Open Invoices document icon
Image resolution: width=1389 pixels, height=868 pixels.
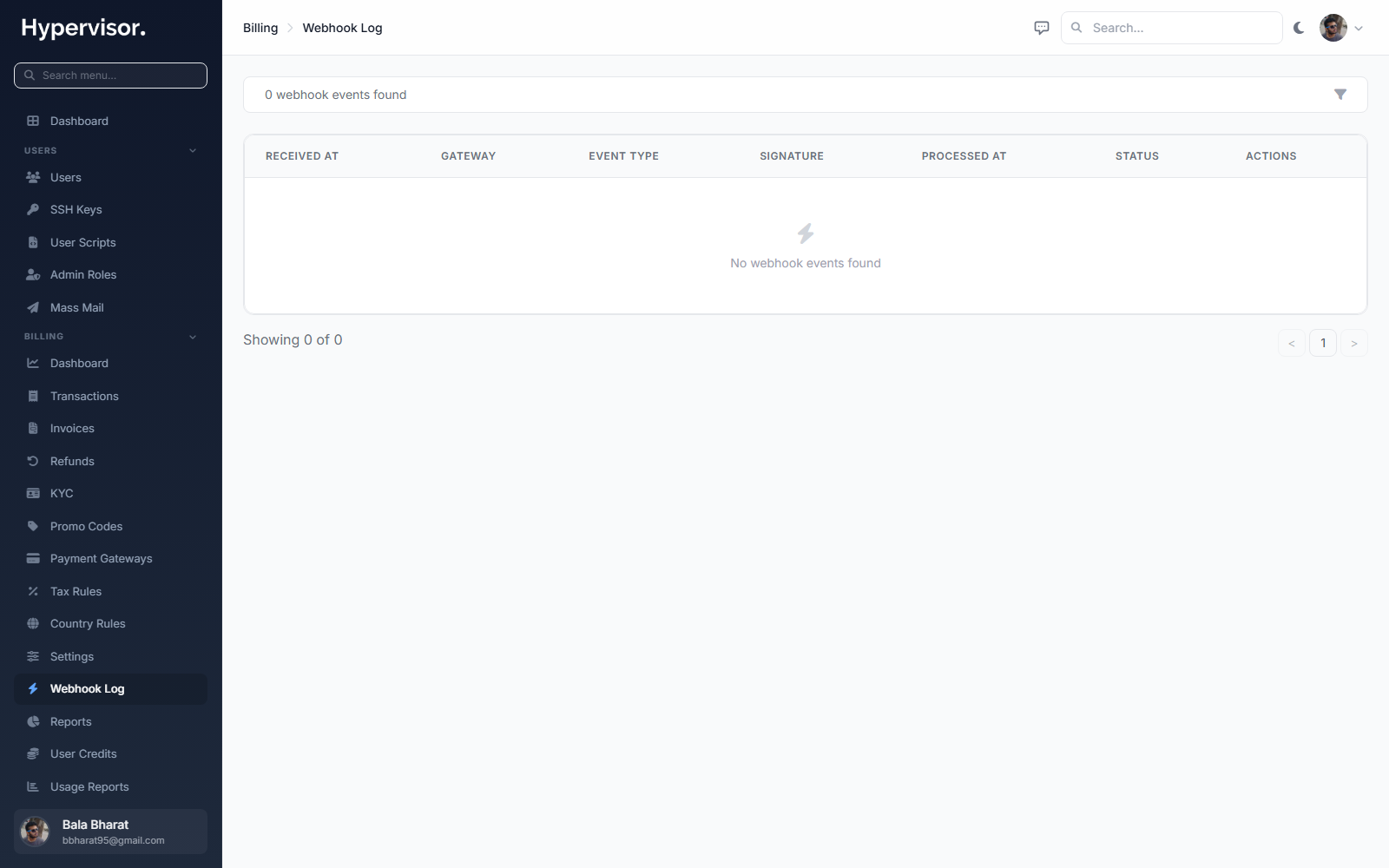pyautogui.click(x=33, y=428)
